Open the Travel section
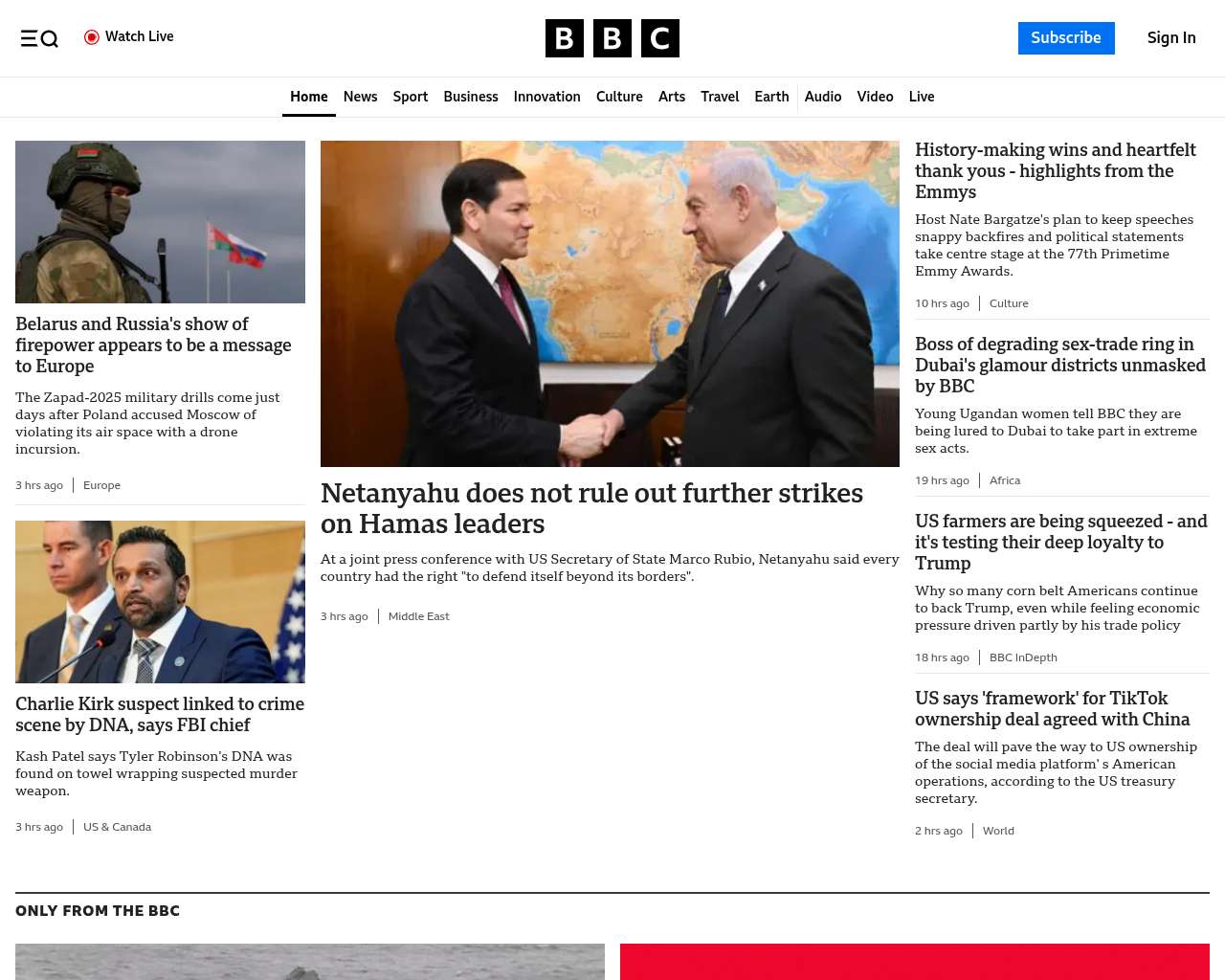 click(720, 97)
